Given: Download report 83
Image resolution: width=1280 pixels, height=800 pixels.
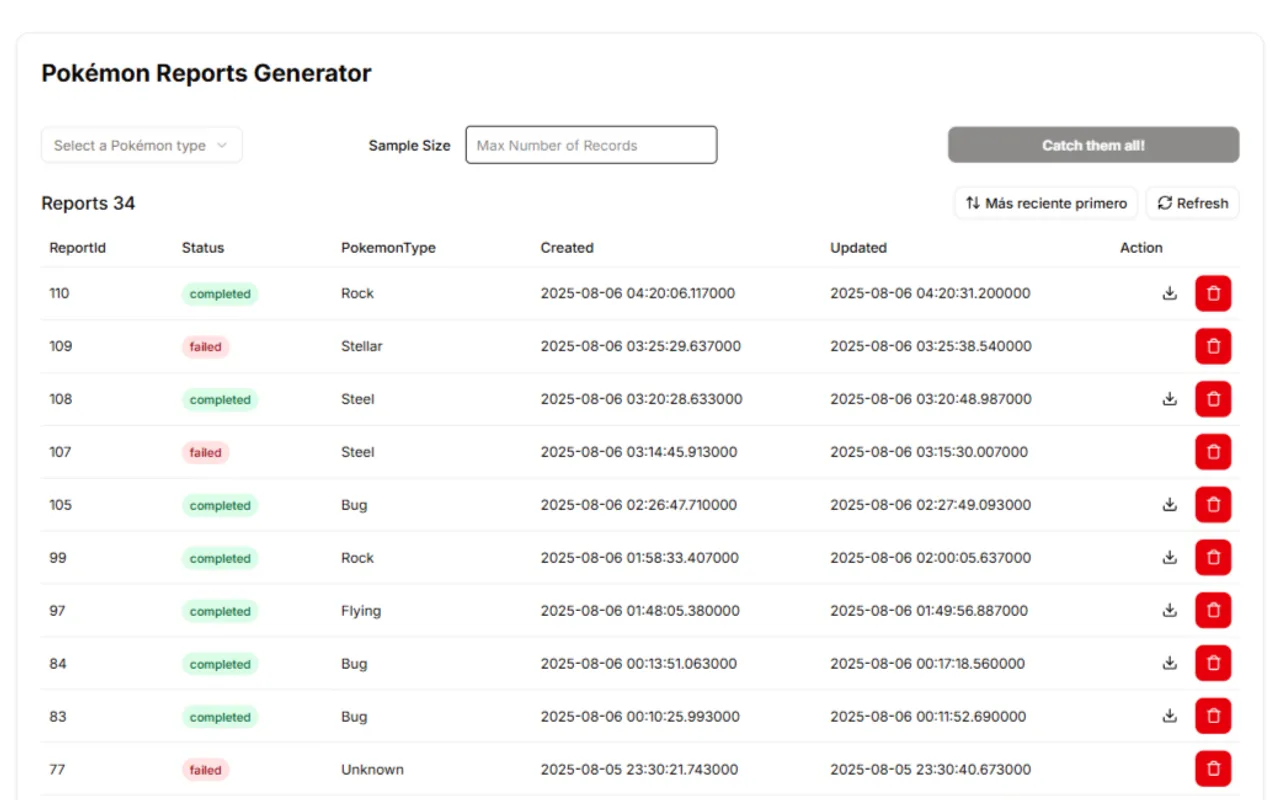Looking at the screenshot, I should point(1169,716).
